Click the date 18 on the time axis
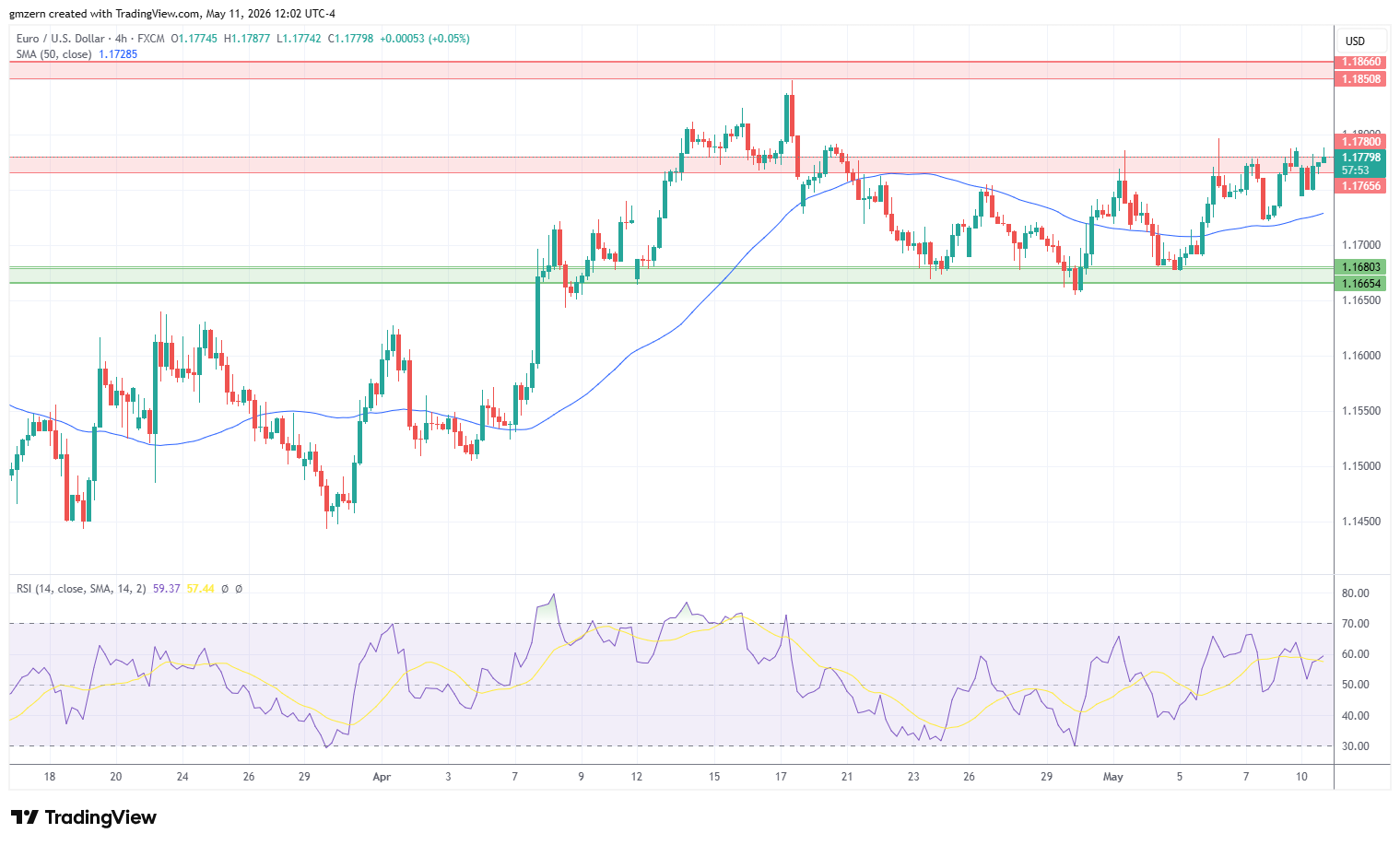The height and width of the screenshot is (845, 1400). 50,777
